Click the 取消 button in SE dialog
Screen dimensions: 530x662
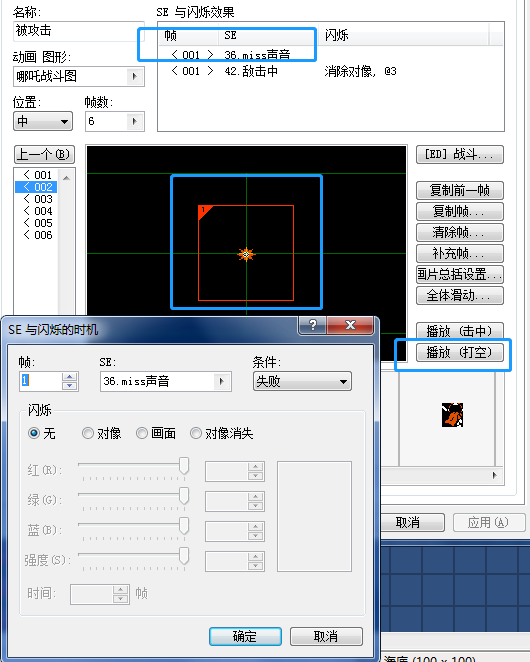(326, 636)
